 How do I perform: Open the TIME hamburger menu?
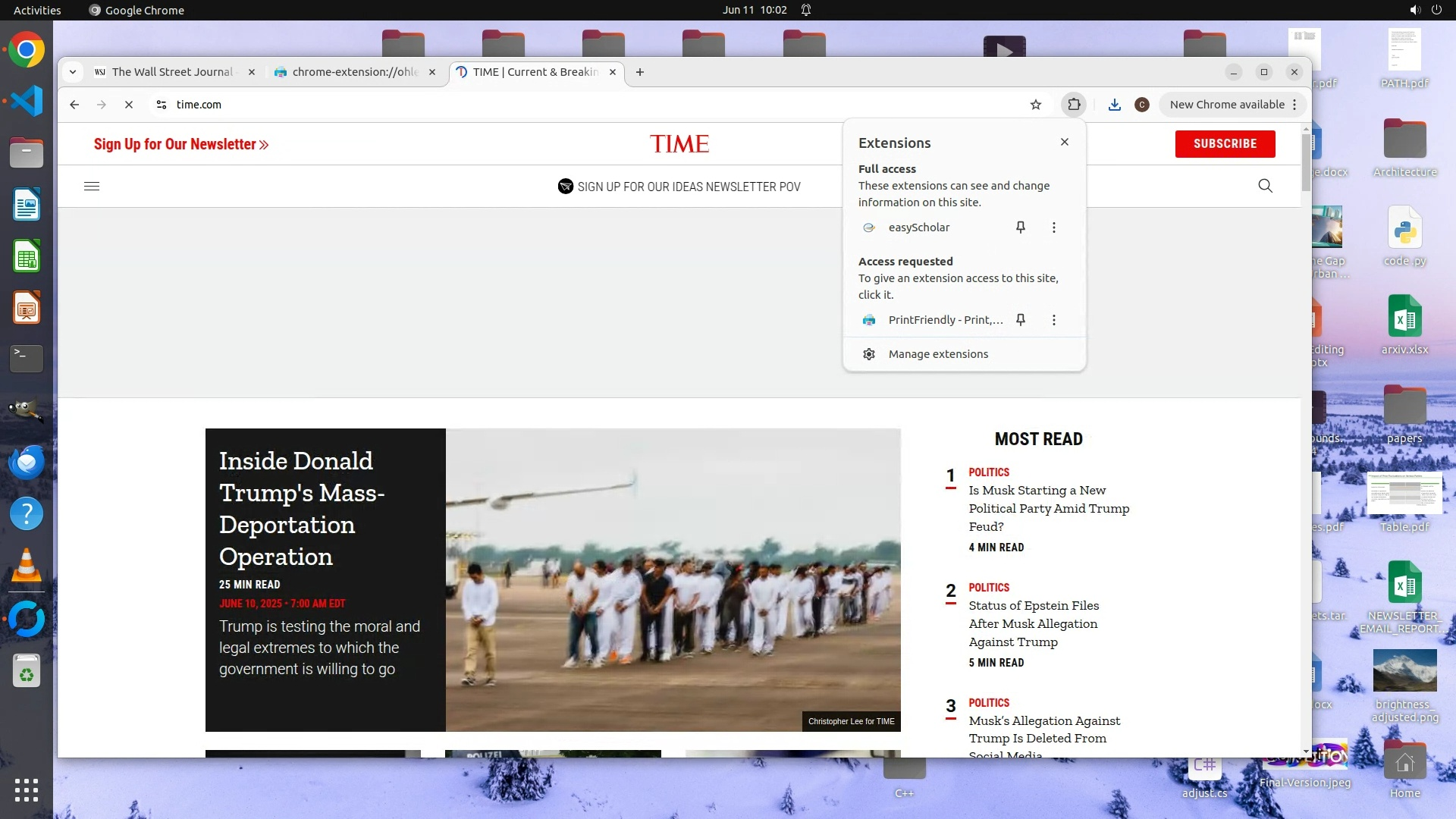[x=92, y=187]
